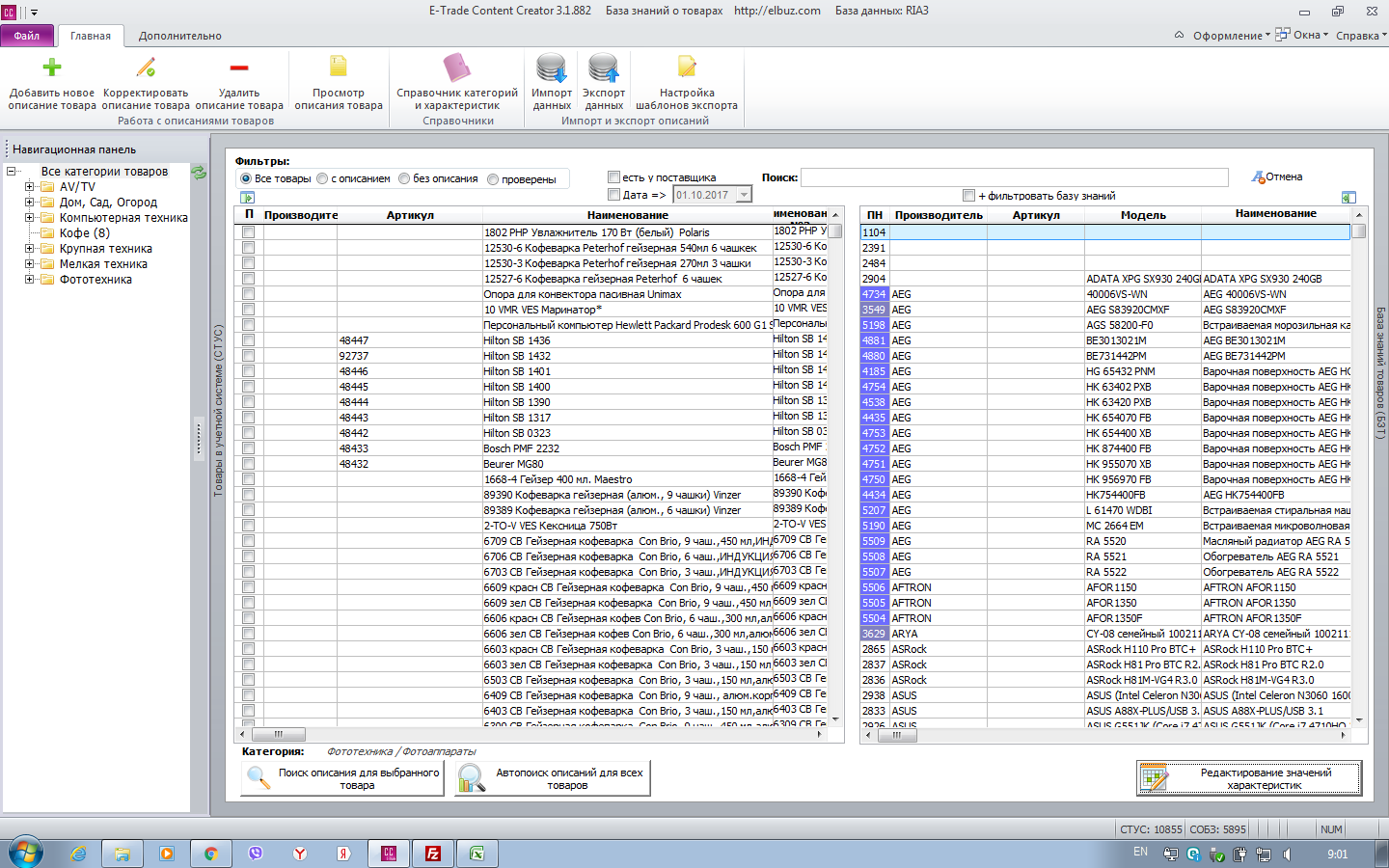Click the right table horizontal scrollbar thumb

[896, 735]
